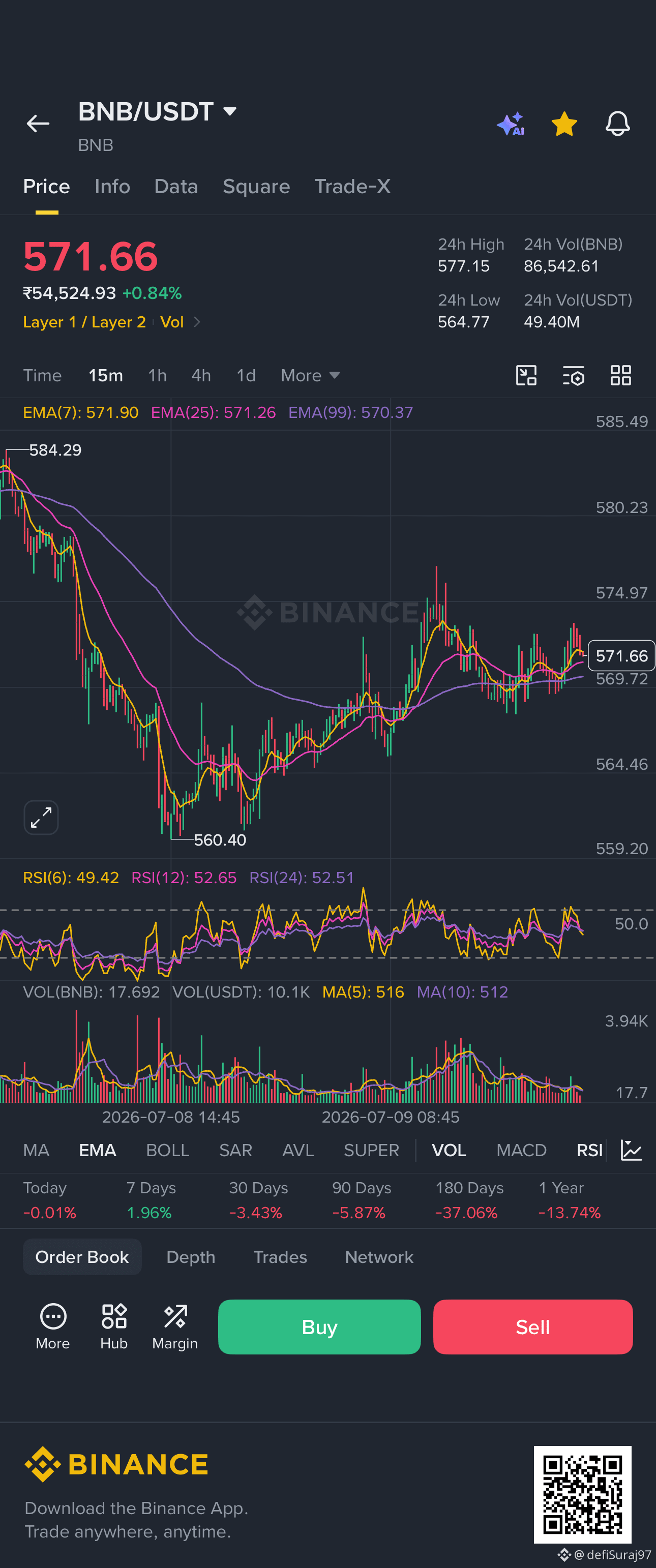Click the 7 Days 1.96% performance
Viewport: 656px width, 1568px height.
(x=151, y=1200)
